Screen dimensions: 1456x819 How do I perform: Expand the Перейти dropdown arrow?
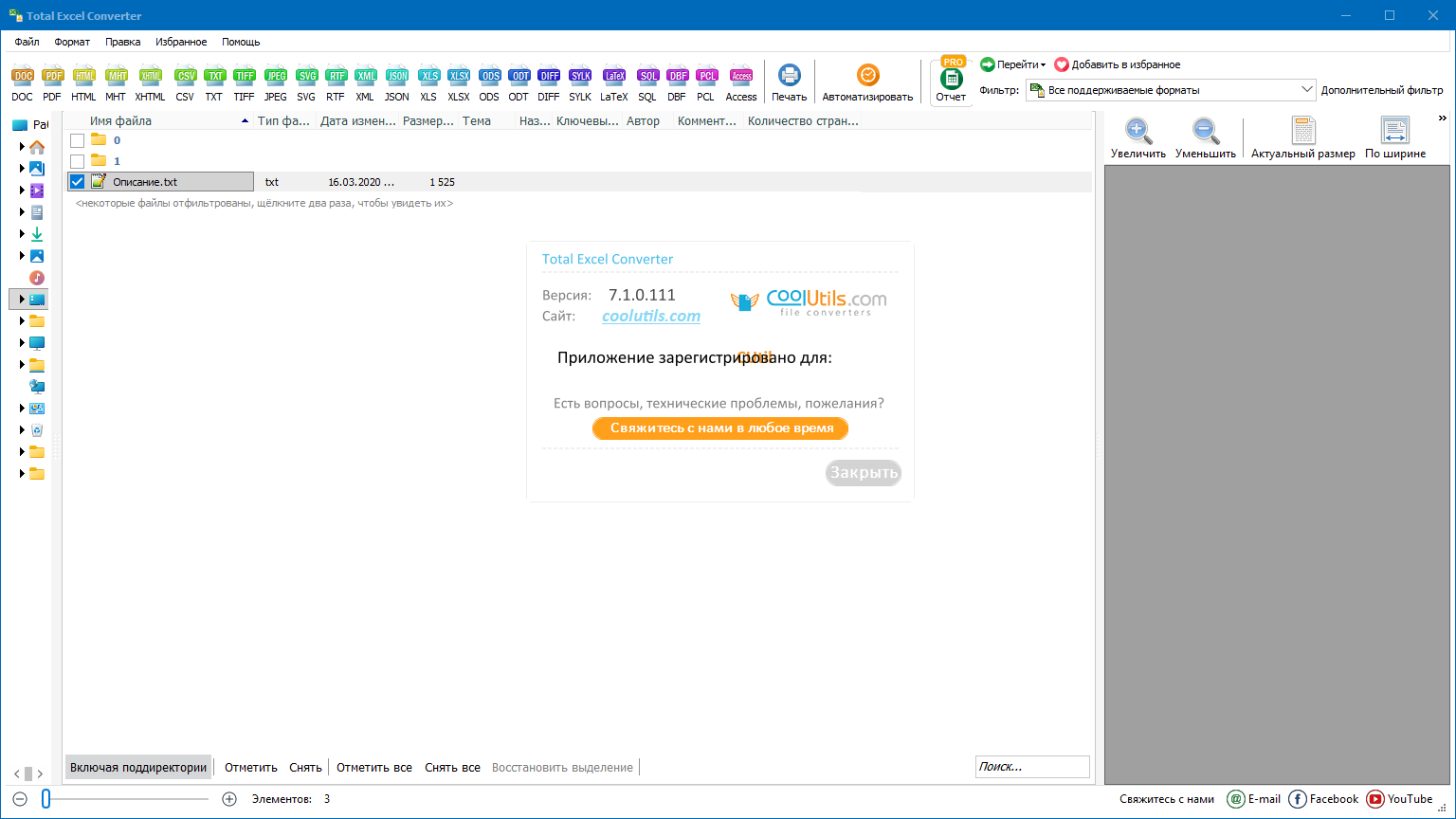1043,65
